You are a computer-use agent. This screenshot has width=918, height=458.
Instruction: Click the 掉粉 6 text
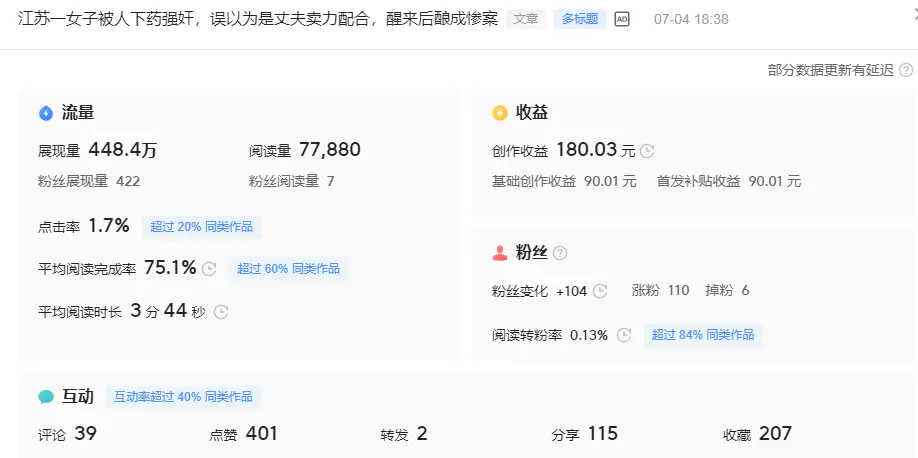point(727,290)
